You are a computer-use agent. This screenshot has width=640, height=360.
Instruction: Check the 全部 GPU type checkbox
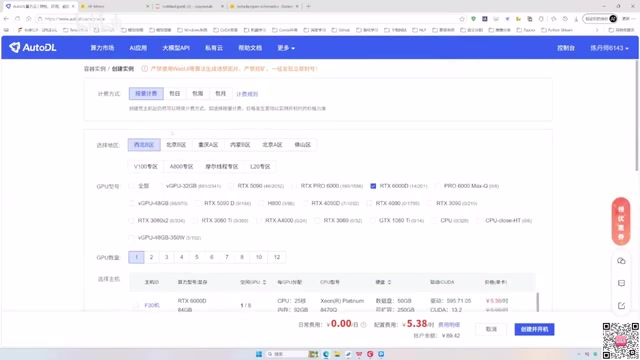click(132, 186)
